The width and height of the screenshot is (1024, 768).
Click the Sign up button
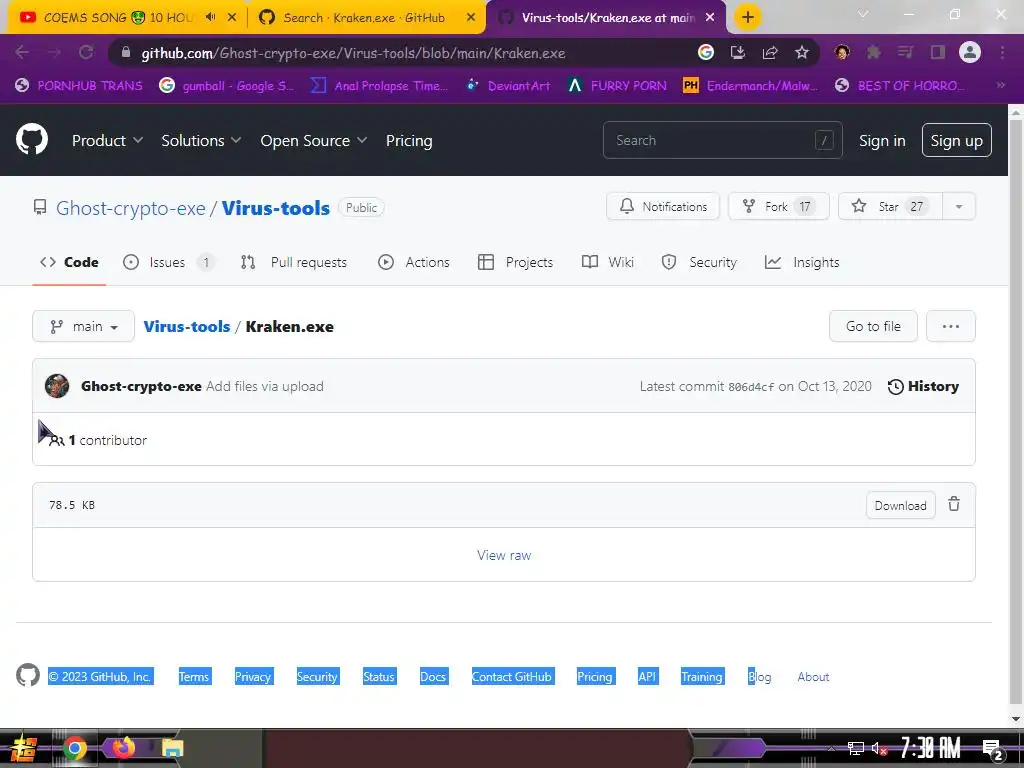(x=956, y=140)
